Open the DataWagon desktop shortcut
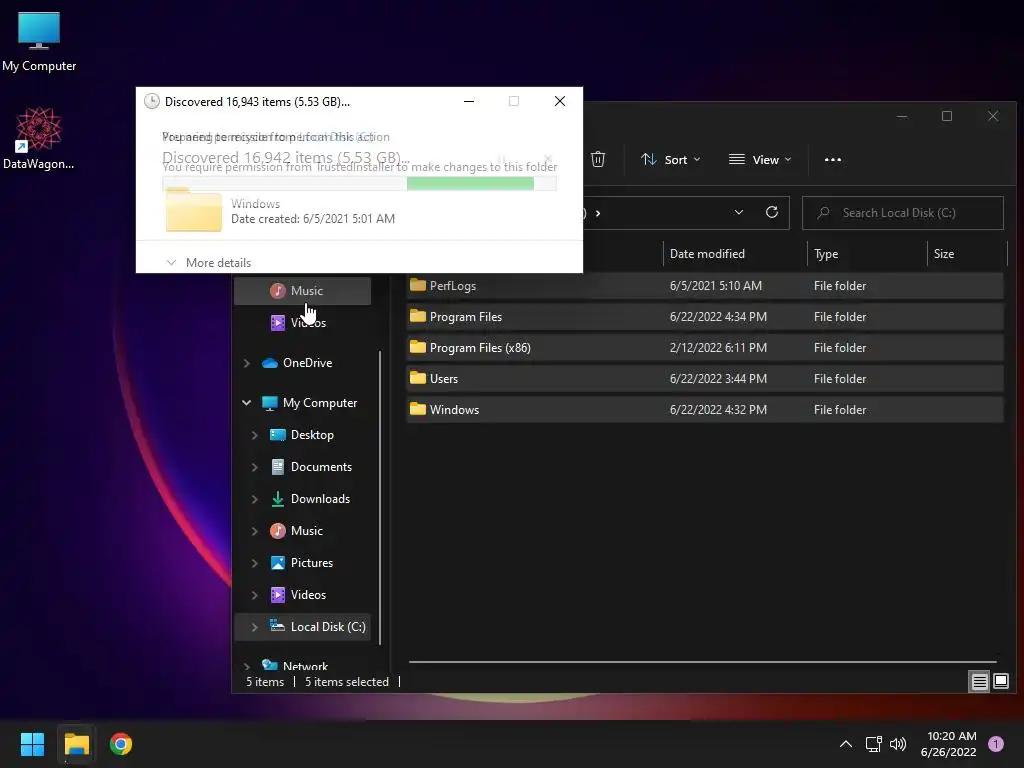This screenshot has width=1024, height=768. (39, 138)
